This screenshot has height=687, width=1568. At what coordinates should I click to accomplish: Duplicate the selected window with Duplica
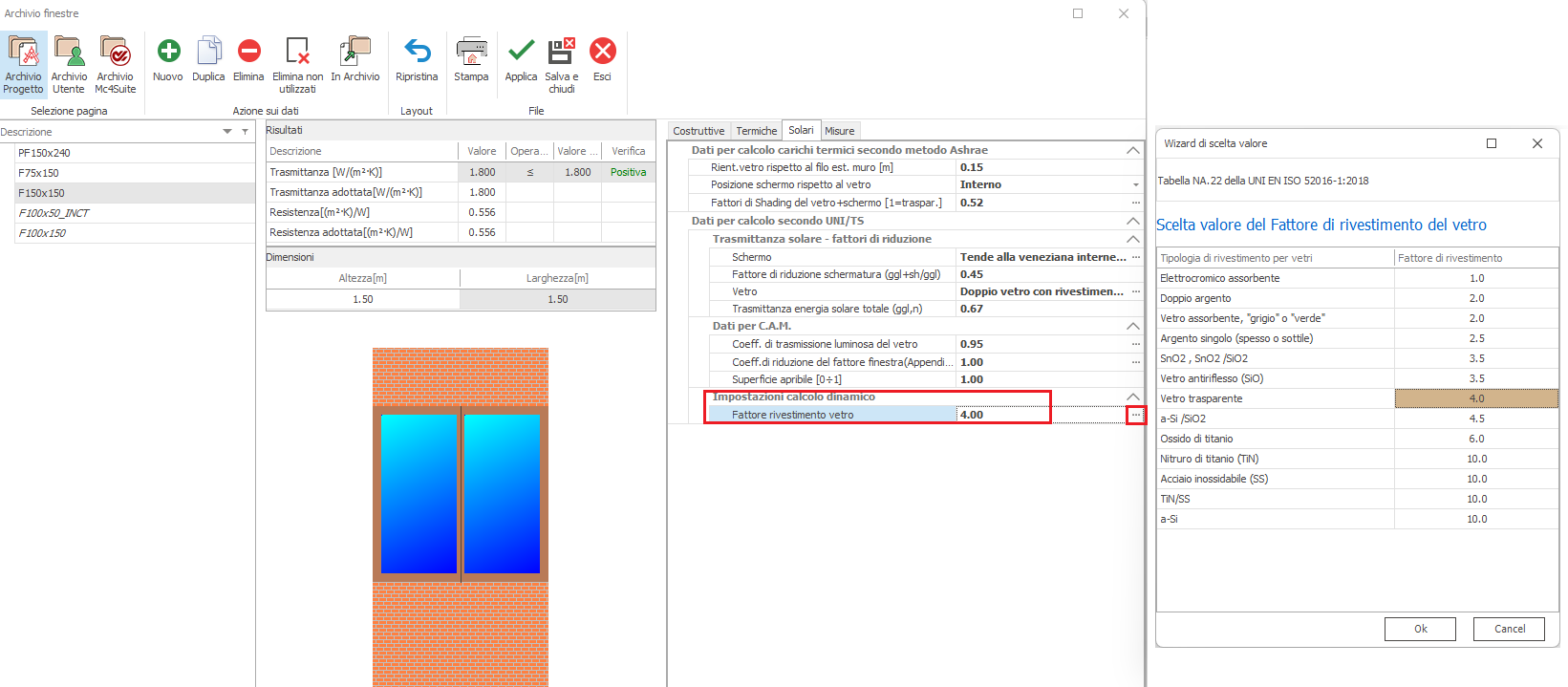[208, 59]
